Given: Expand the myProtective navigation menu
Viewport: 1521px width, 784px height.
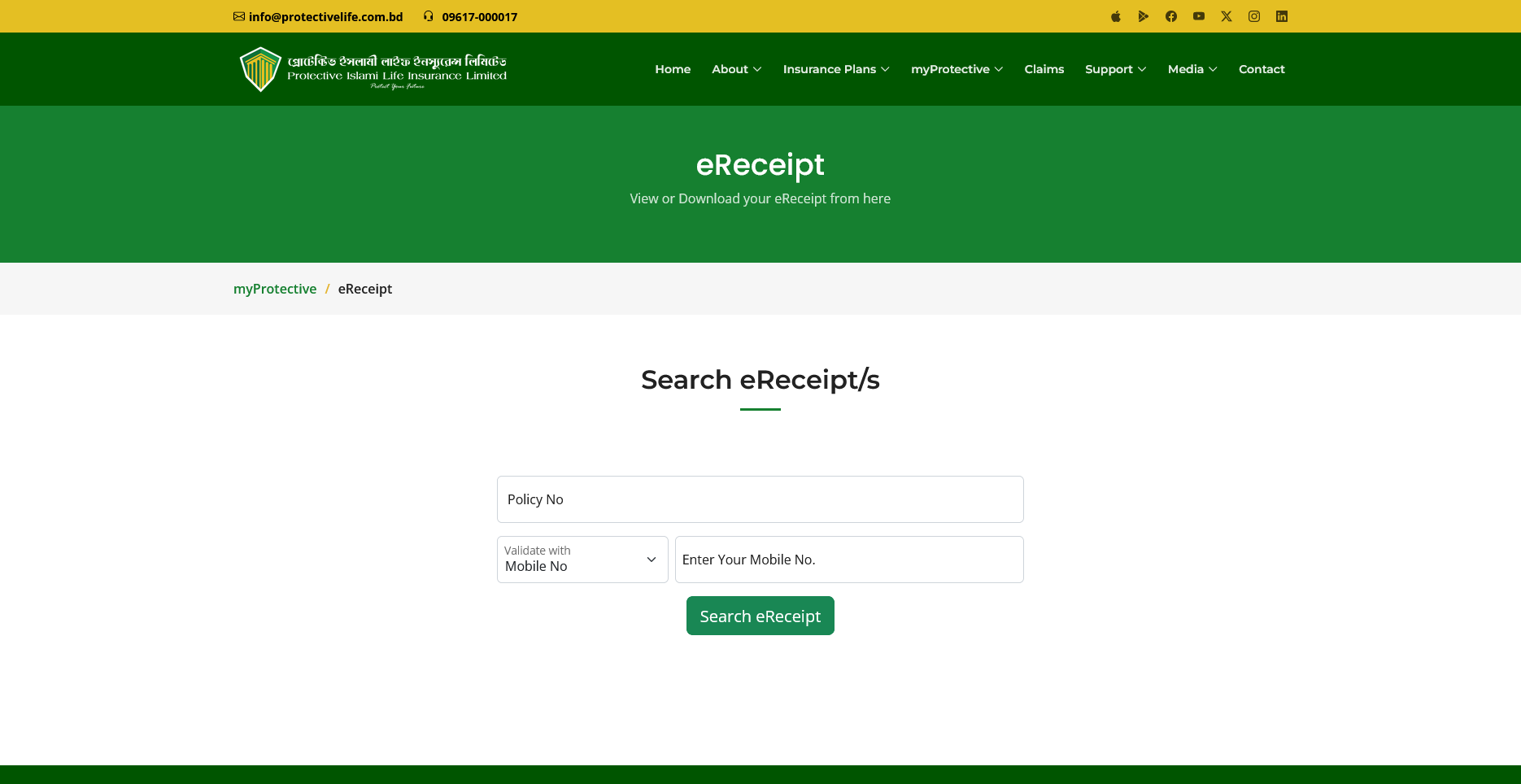Looking at the screenshot, I should click(957, 69).
